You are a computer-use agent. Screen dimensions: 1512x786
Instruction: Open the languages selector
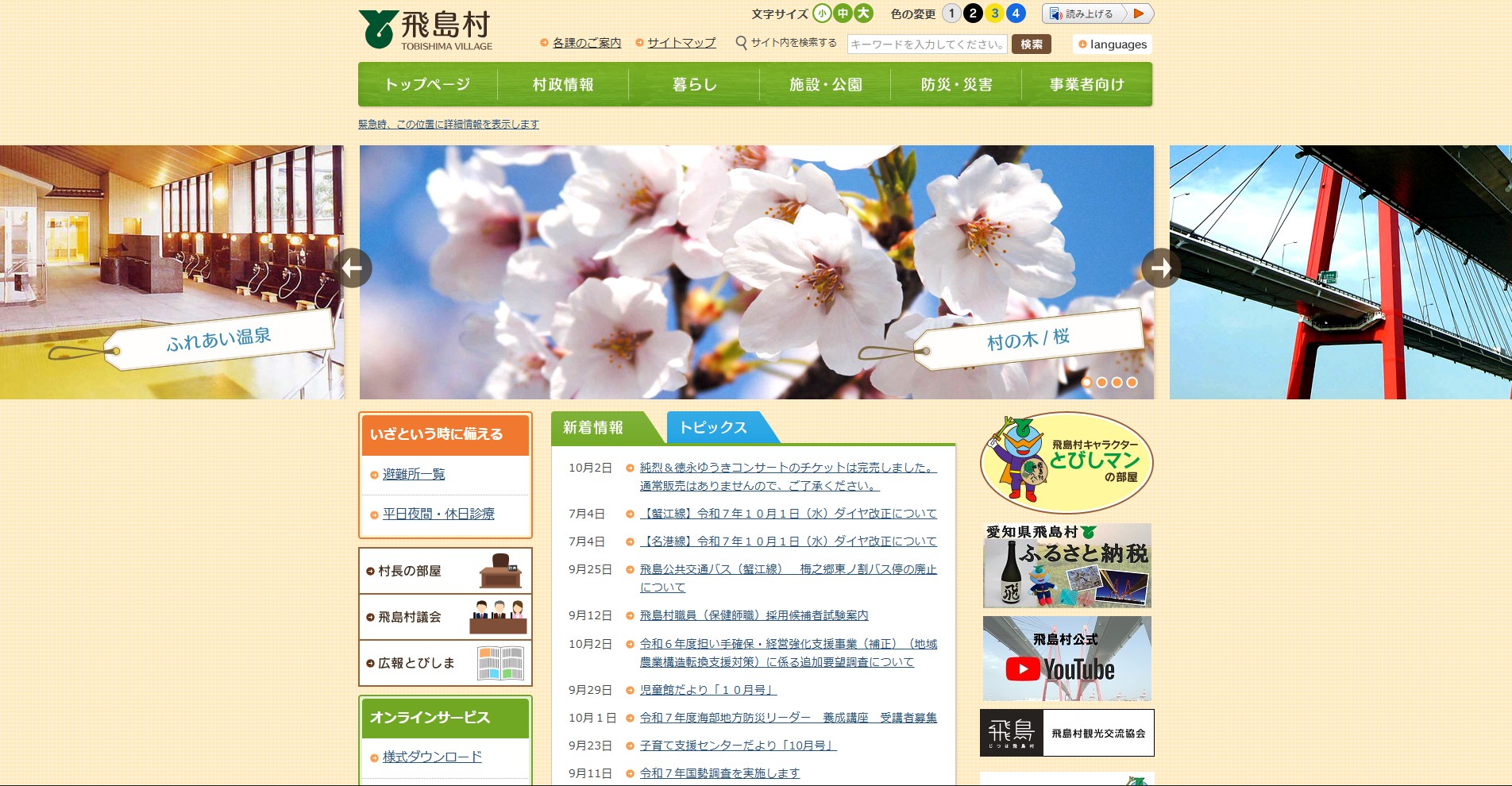[1113, 44]
